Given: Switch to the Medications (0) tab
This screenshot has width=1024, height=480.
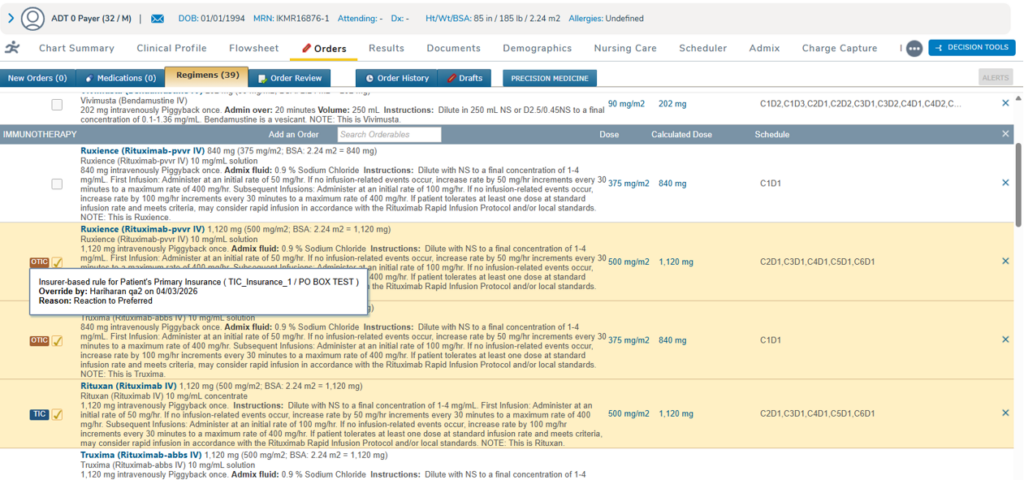Looking at the screenshot, I should point(119,78).
